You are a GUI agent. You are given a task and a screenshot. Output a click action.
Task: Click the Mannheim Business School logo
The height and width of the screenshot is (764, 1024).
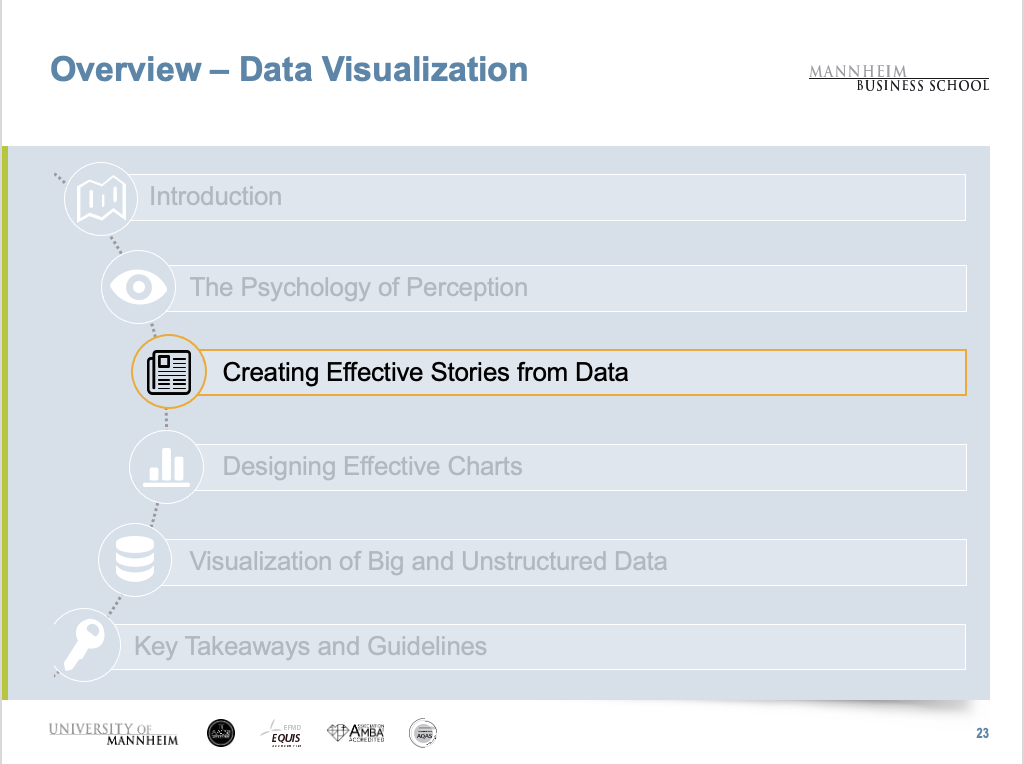pyautogui.click(x=898, y=78)
